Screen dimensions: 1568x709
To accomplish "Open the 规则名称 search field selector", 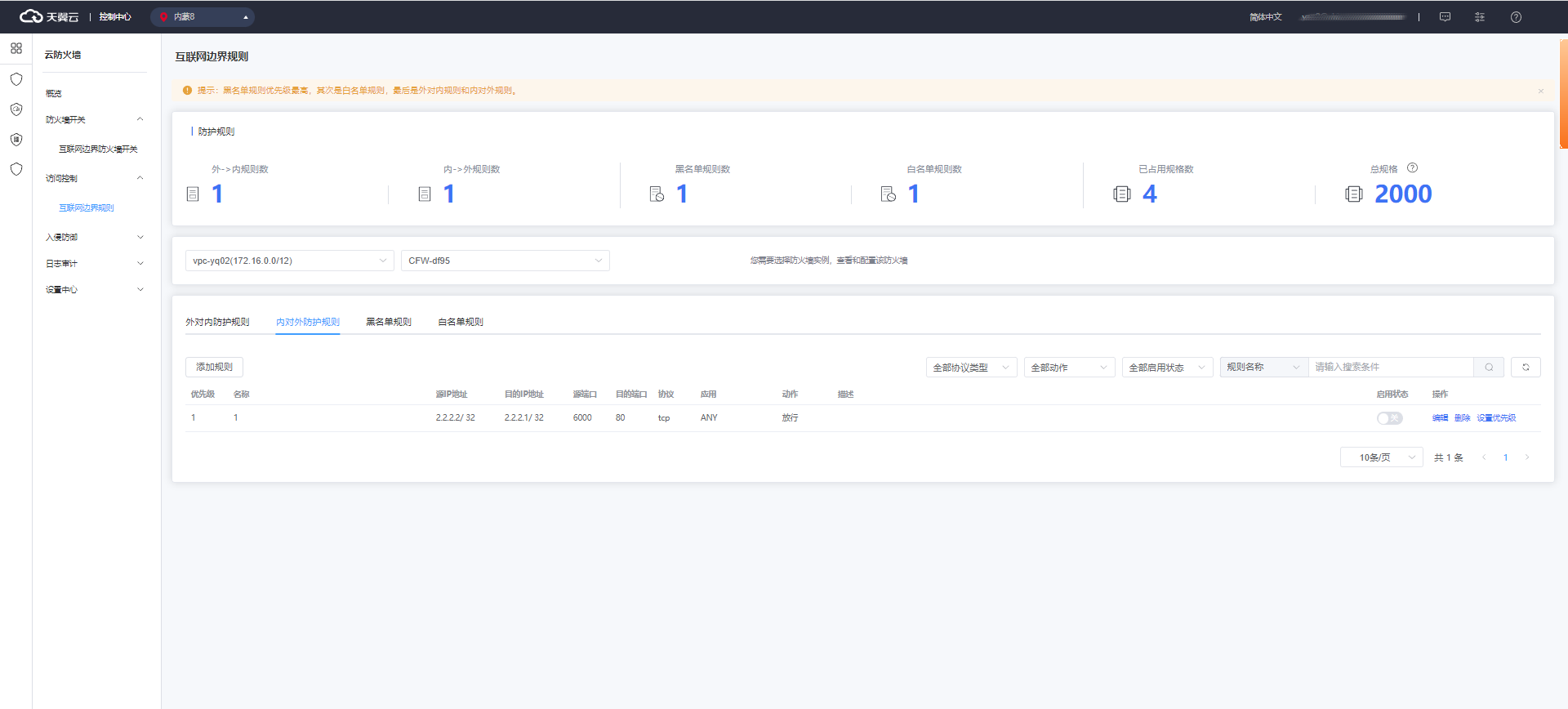I will (1264, 368).
